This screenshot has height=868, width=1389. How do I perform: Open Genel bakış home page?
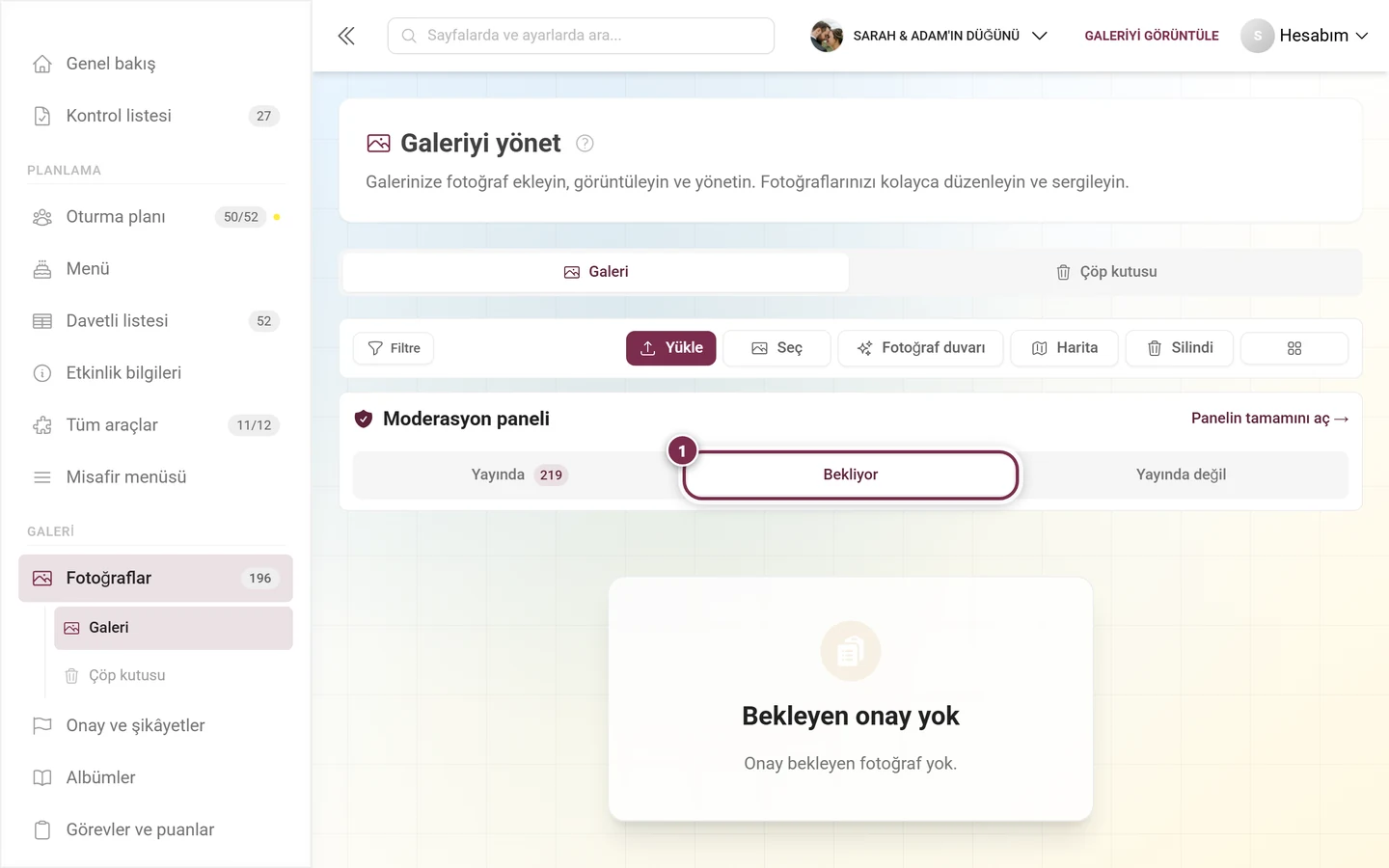pos(155,64)
